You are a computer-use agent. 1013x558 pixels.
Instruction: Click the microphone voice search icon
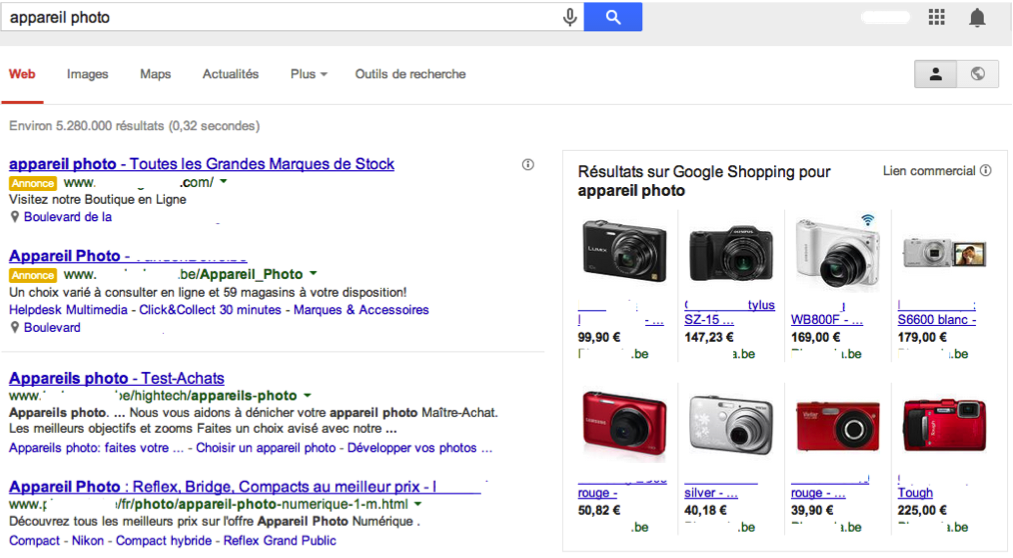click(570, 17)
